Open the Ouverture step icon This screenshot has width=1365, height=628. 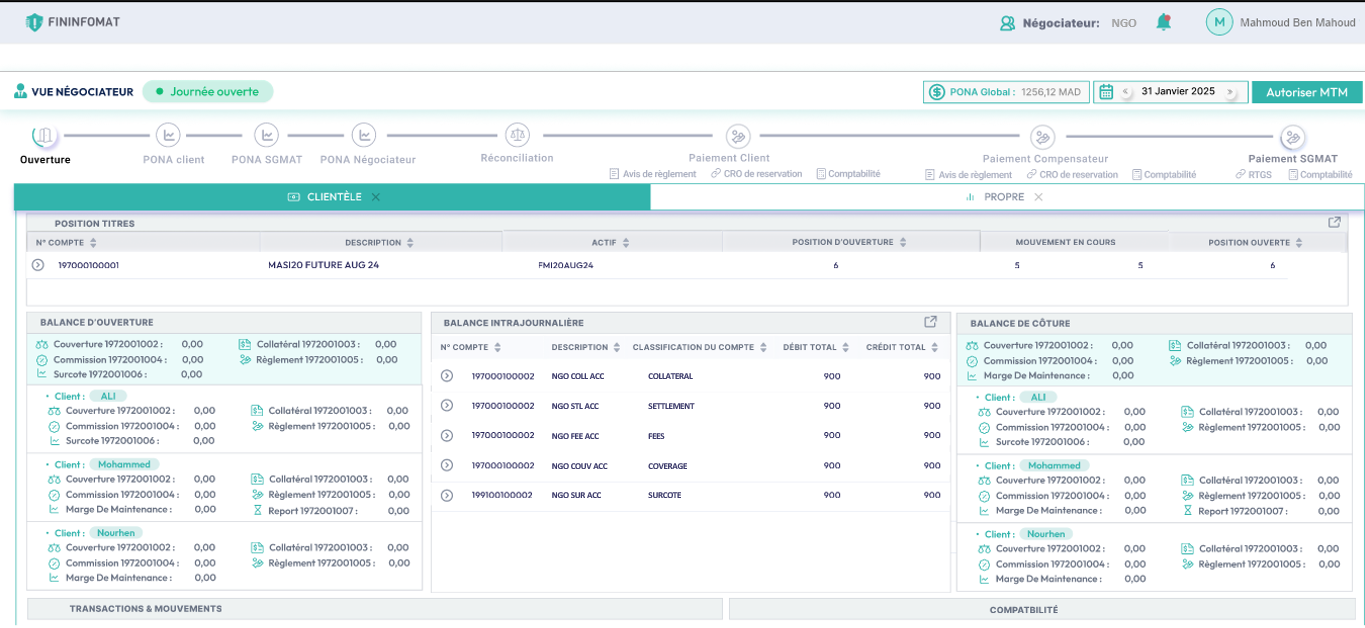pos(45,136)
